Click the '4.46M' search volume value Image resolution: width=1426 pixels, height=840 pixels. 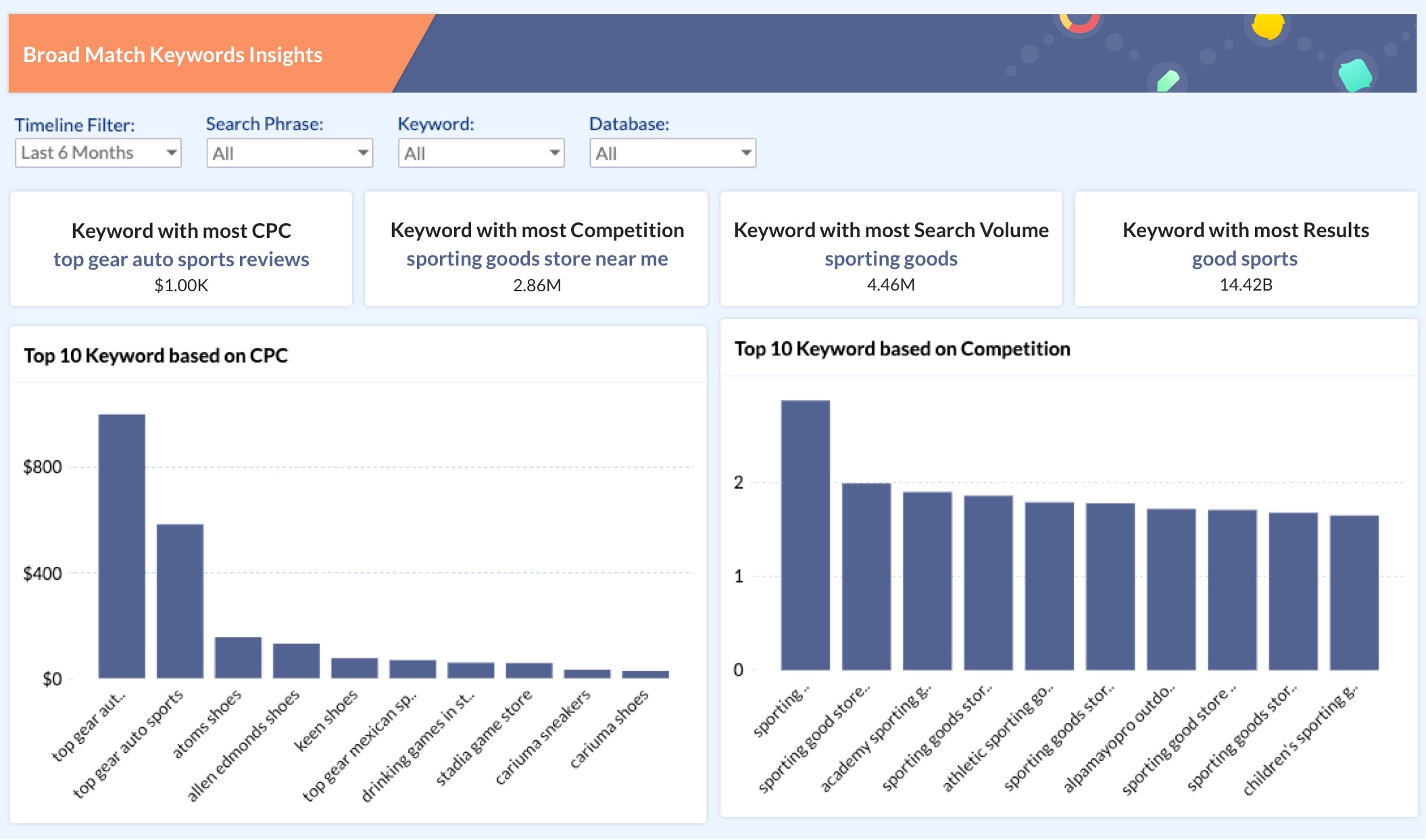pos(891,285)
